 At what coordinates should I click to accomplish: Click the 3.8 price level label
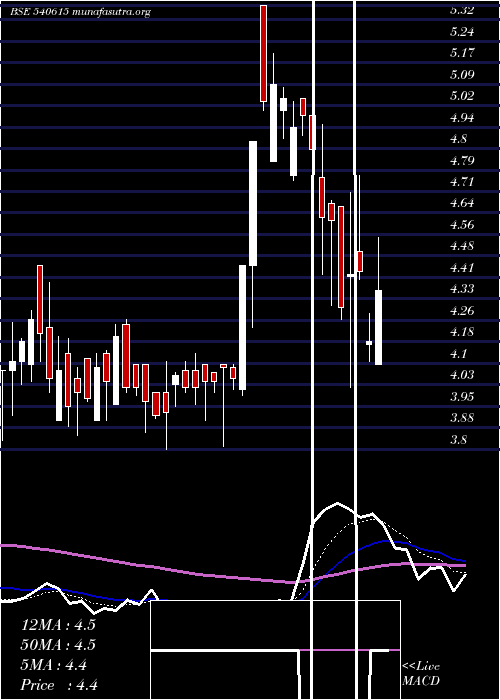458,439
